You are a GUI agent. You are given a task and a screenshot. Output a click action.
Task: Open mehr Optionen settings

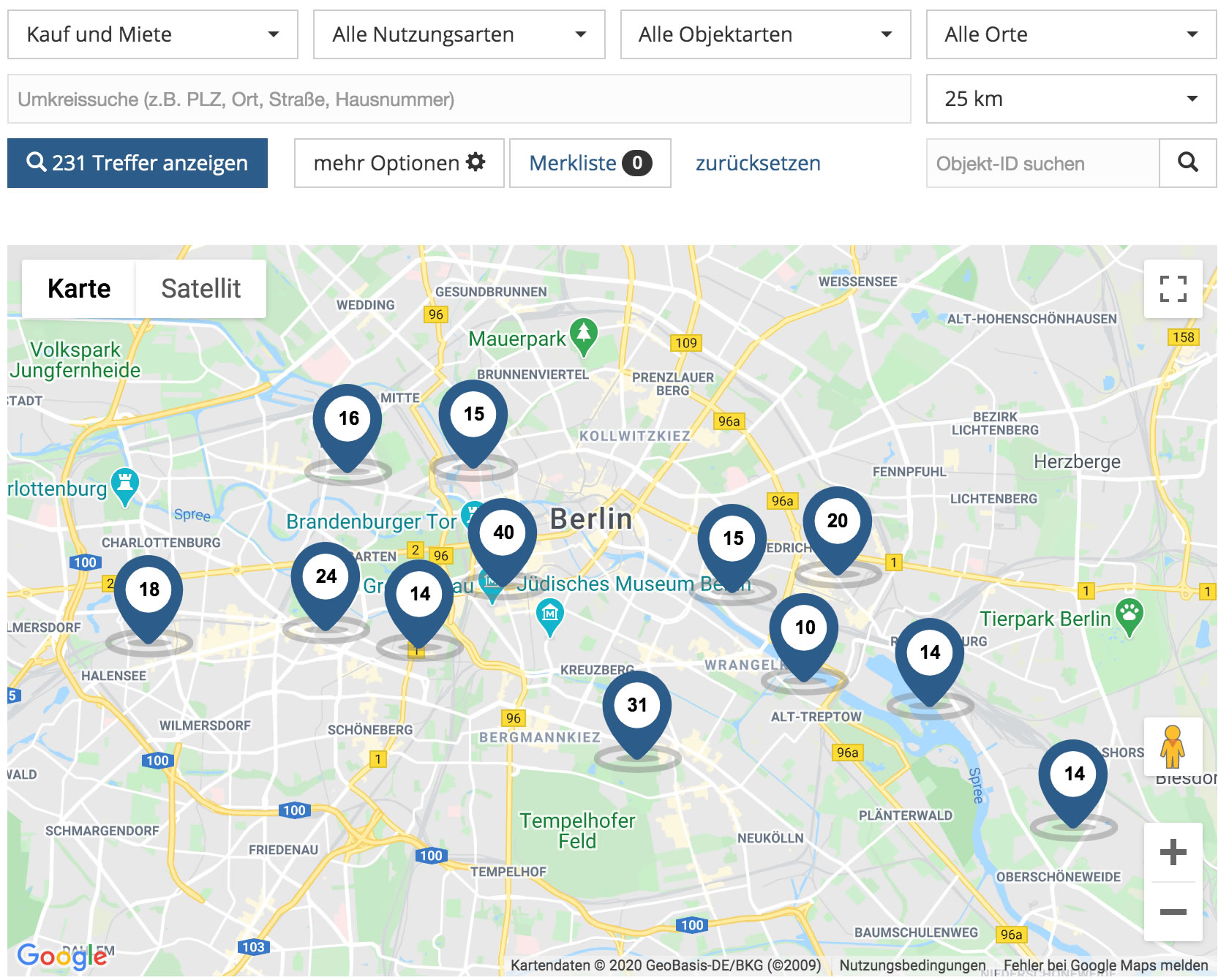coord(399,163)
